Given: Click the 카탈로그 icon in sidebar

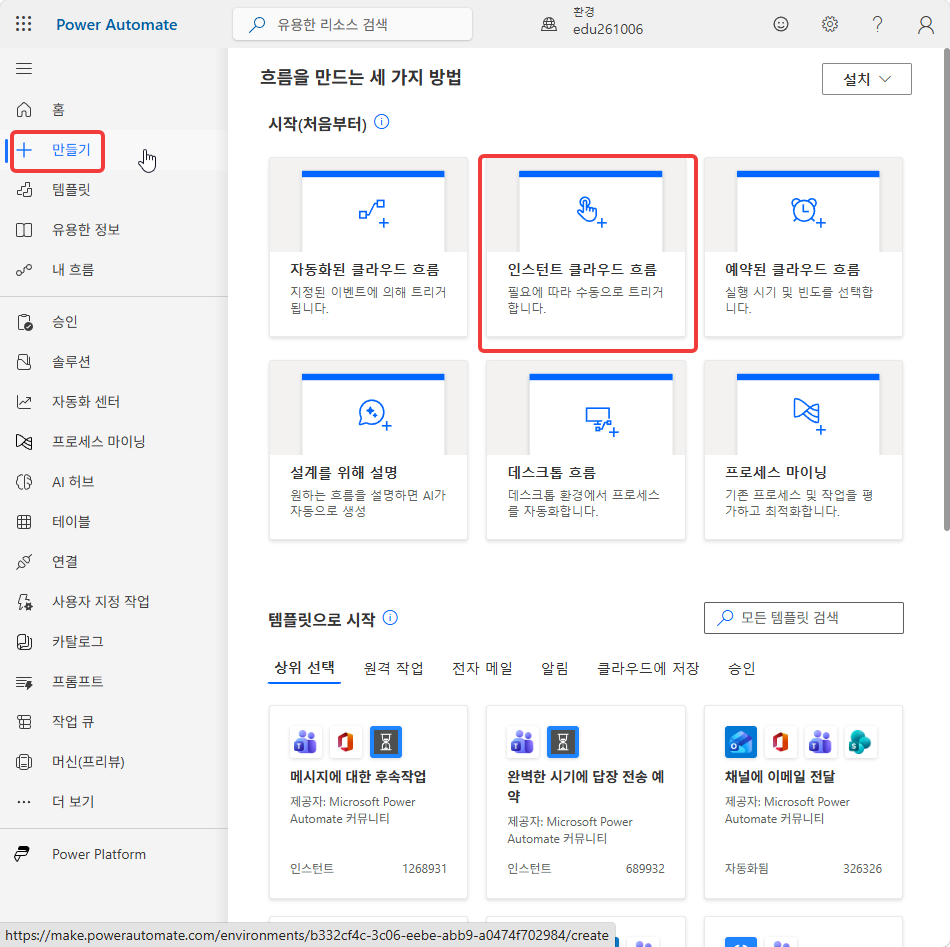Looking at the screenshot, I should 24,642.
